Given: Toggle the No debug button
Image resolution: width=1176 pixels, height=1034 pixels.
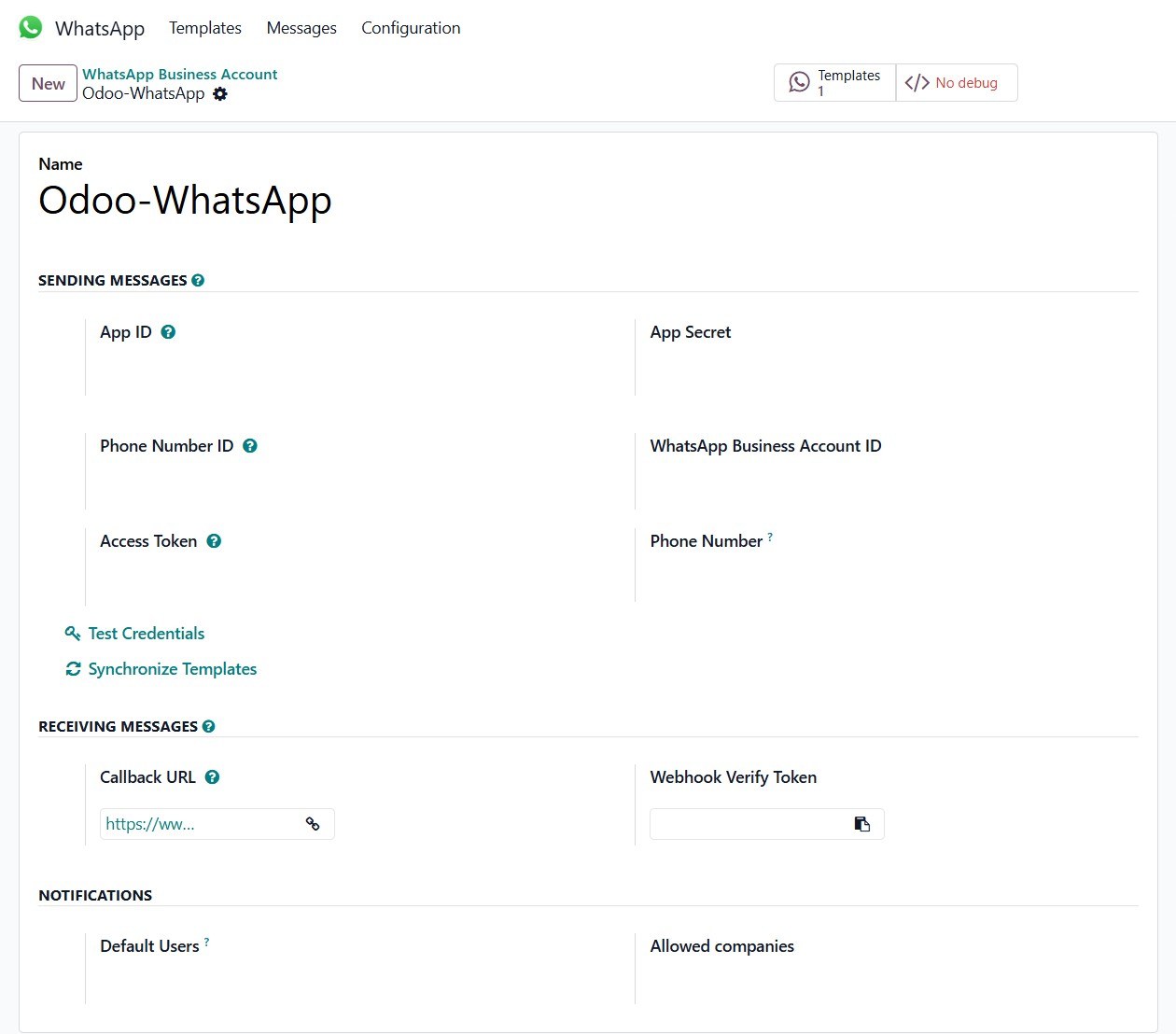Looking at the screenshot, I should (x=956, y=83).
